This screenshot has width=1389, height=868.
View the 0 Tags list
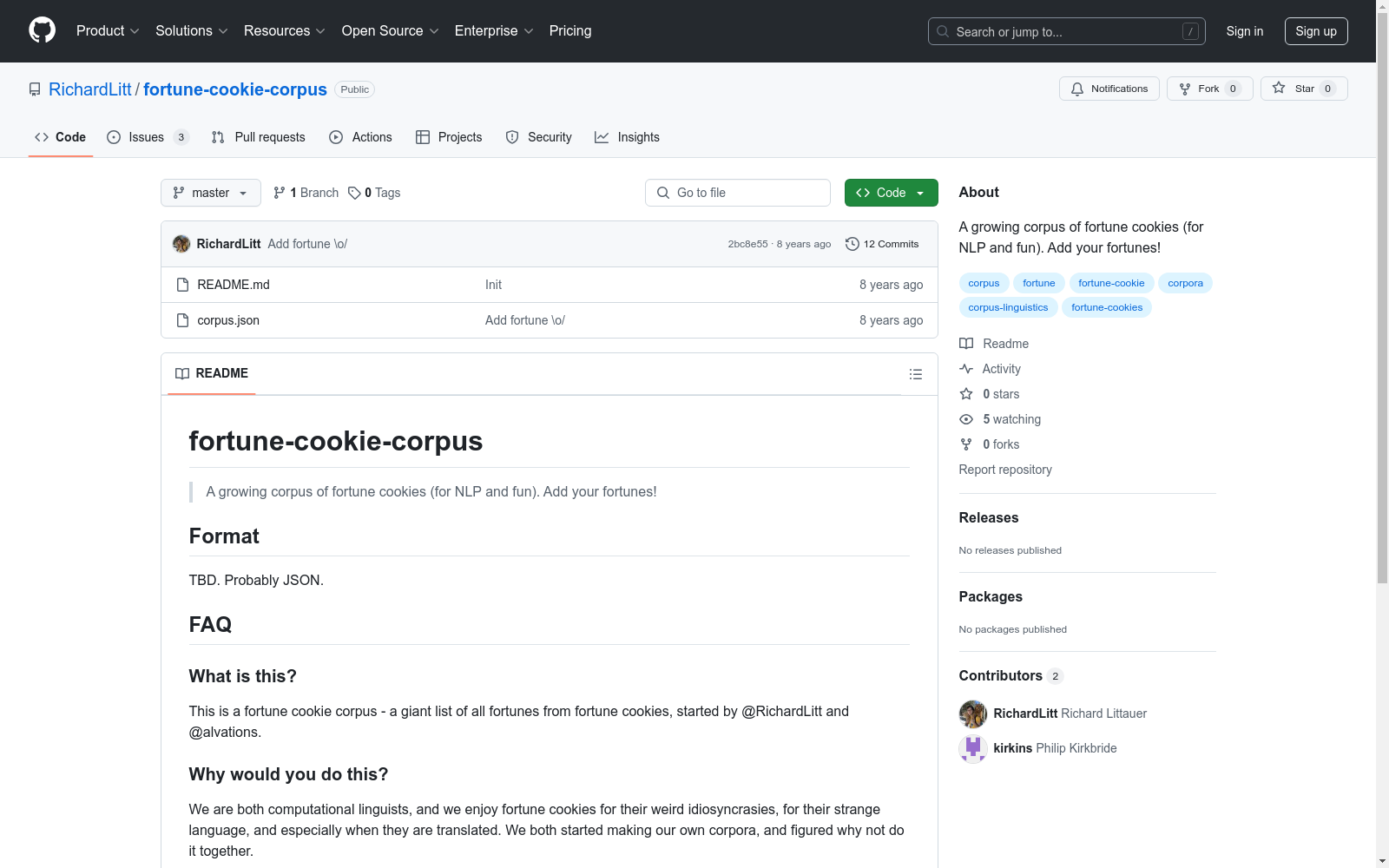[374, 193]
